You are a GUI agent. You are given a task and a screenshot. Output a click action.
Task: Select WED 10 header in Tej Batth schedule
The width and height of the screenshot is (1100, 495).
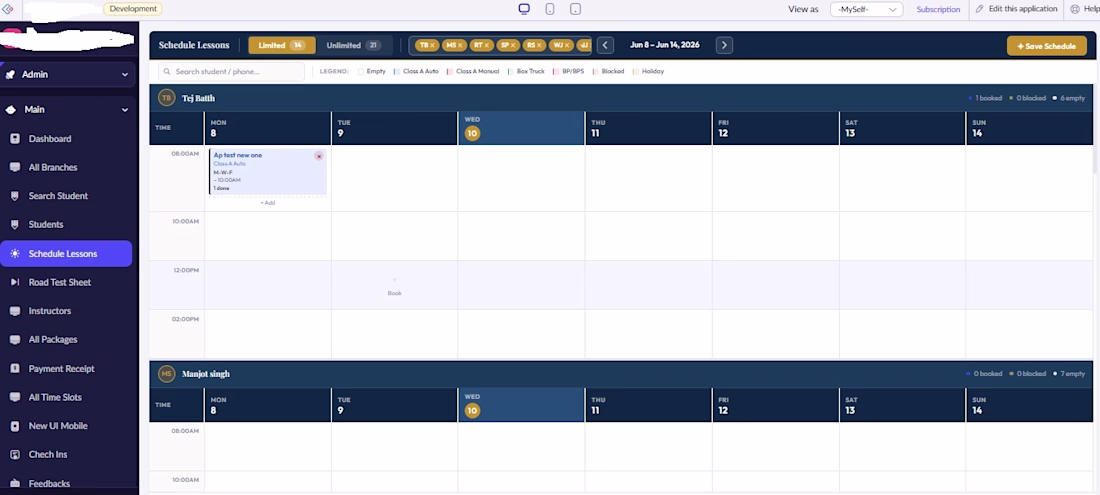(x=521, y=128)
